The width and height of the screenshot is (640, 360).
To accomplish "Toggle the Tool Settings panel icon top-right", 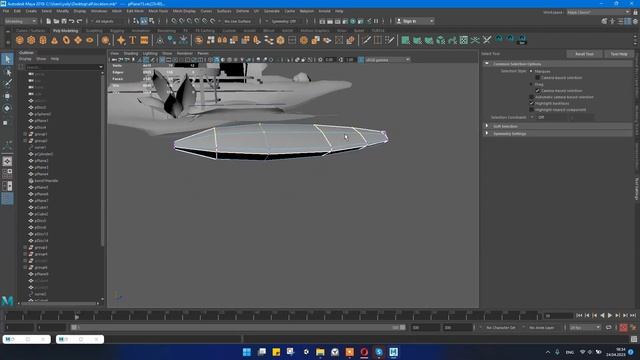I will (628, 21).
